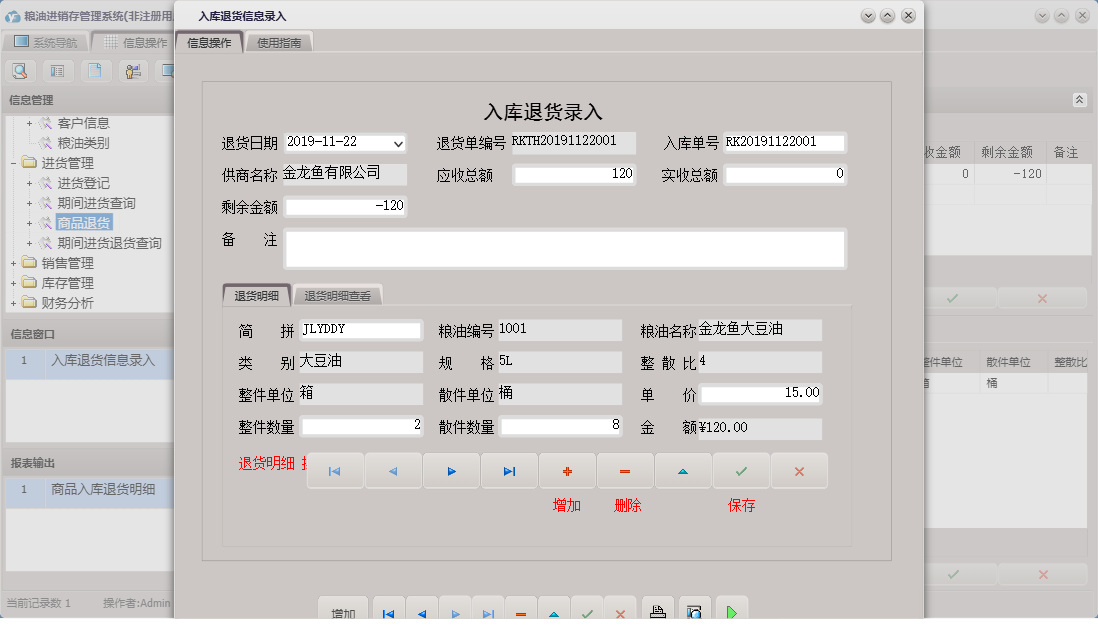Click the minus 删除 icon in 退货明细
1098x635 pixels.
click(625, 470)
